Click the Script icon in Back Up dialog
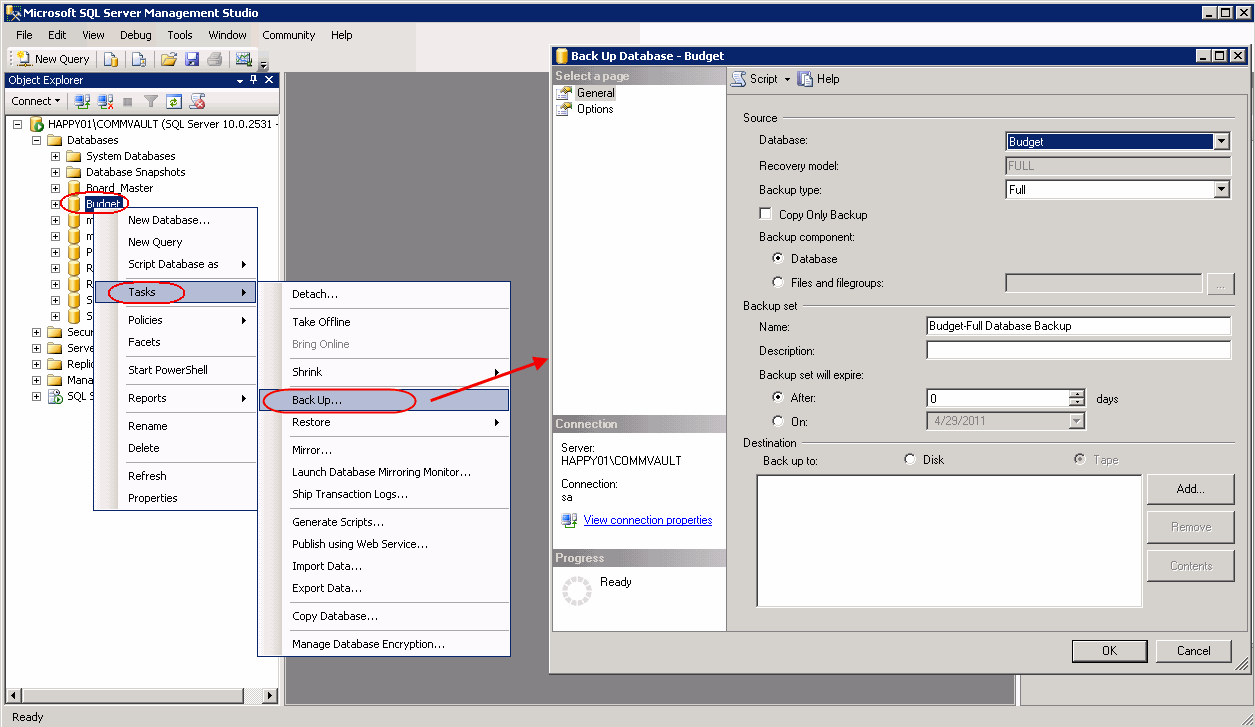The image size is (1255, 727). (x=739, y=79)
